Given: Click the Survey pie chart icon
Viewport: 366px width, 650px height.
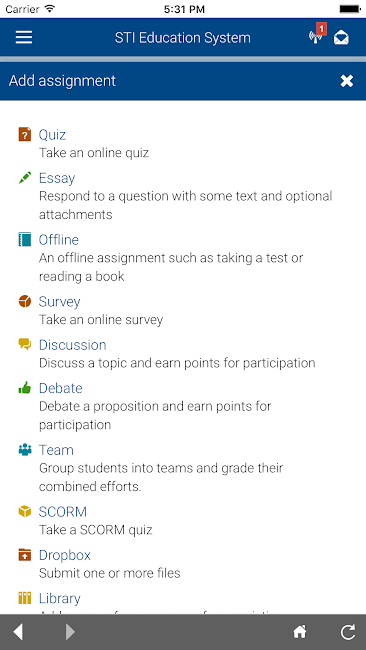Looking at the screenshot, I should click(25, 301).
